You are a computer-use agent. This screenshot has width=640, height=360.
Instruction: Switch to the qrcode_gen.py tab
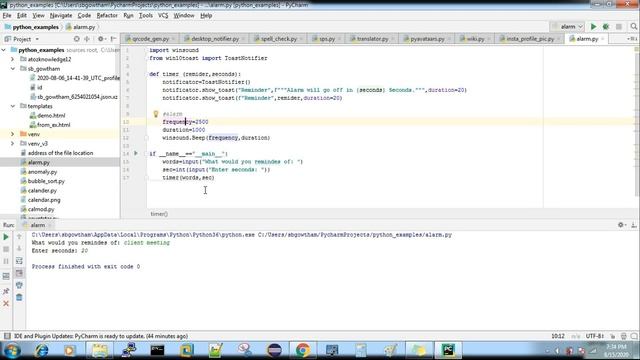click(150, 39)
